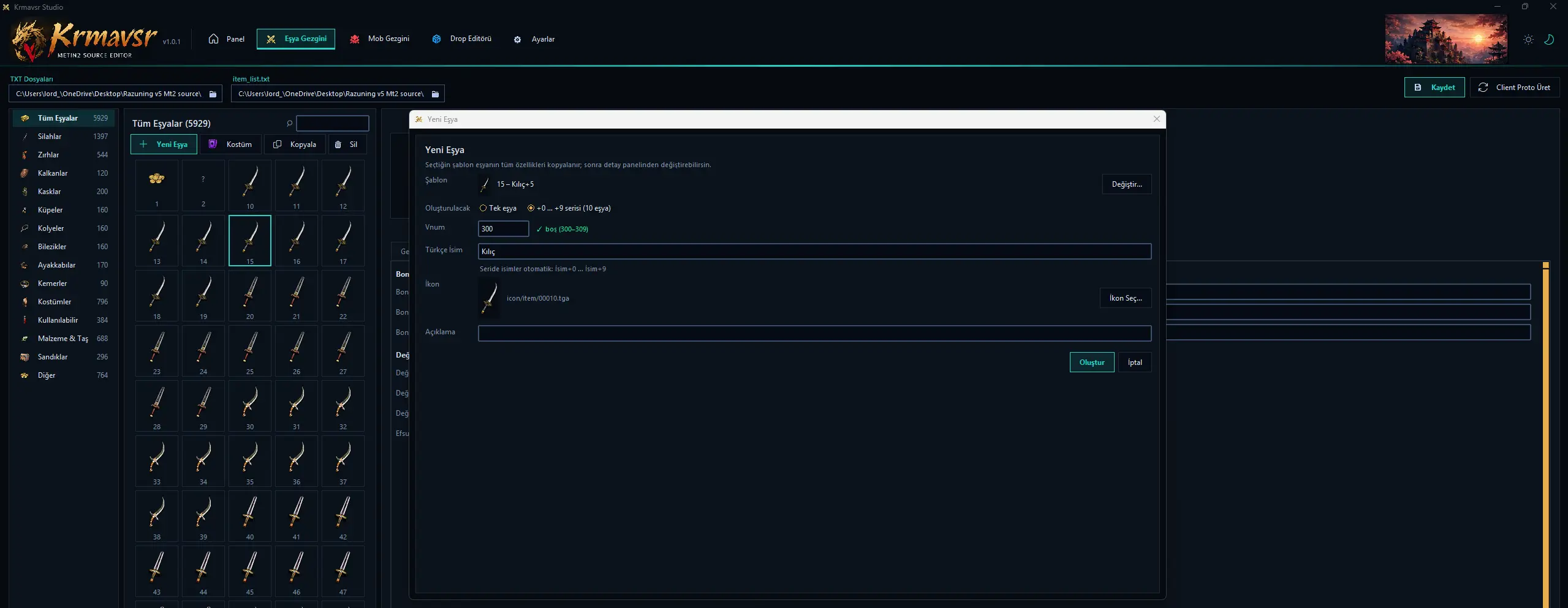Select Silahlar category in sidebar
This screenshot has height=608, width=1568.
pos(64,137)
